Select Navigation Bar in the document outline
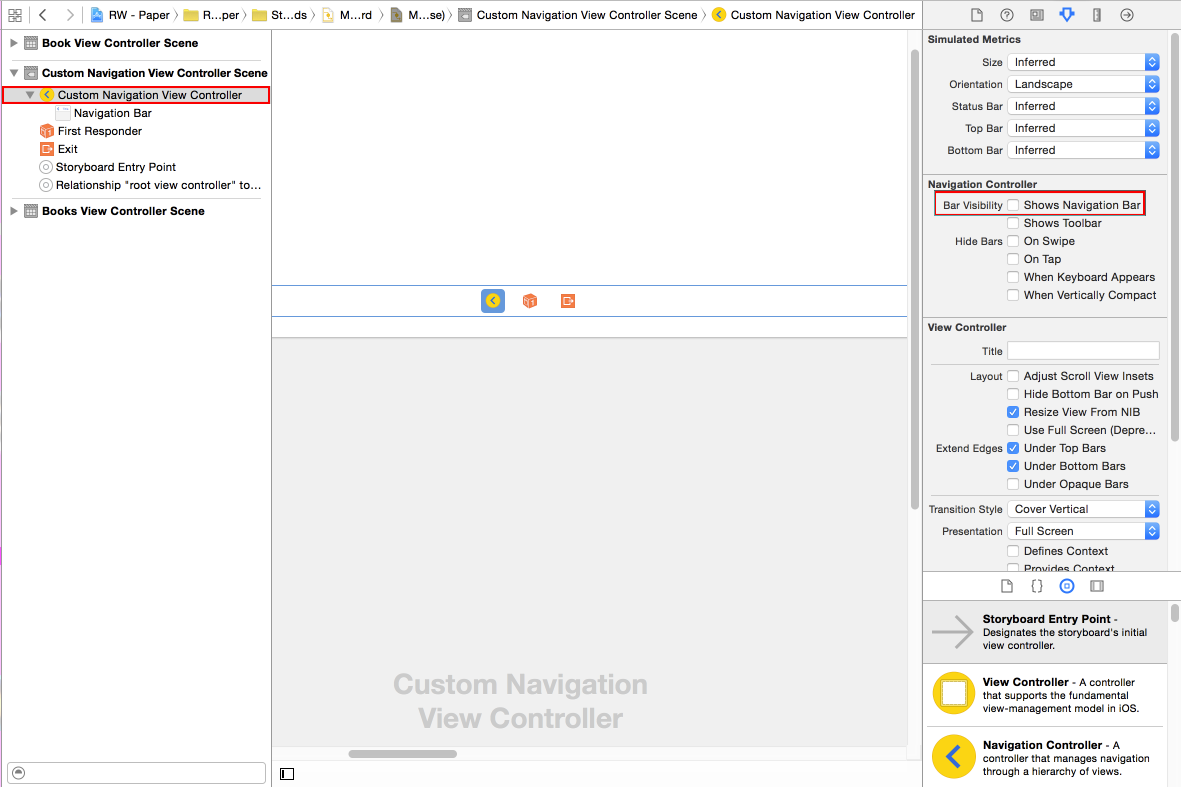Image resolution: width=1181 pixels, height=787 pixels. (112, 113)
